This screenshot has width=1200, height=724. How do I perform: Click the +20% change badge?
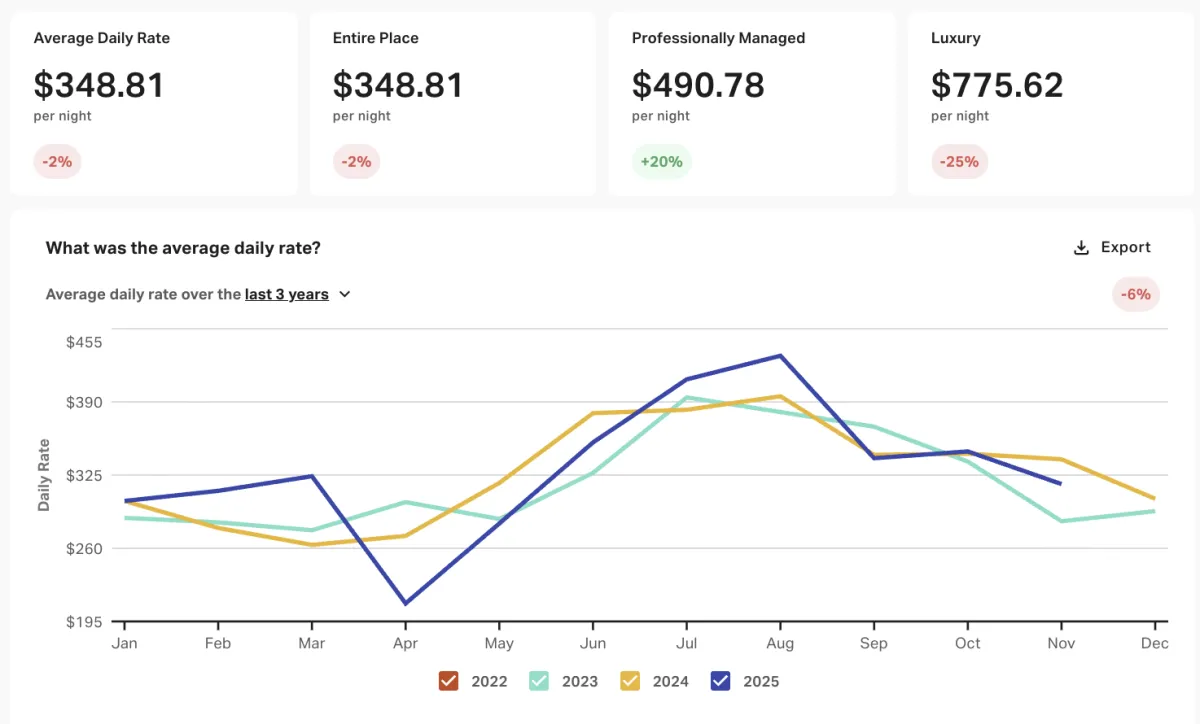tap(661, 161)
